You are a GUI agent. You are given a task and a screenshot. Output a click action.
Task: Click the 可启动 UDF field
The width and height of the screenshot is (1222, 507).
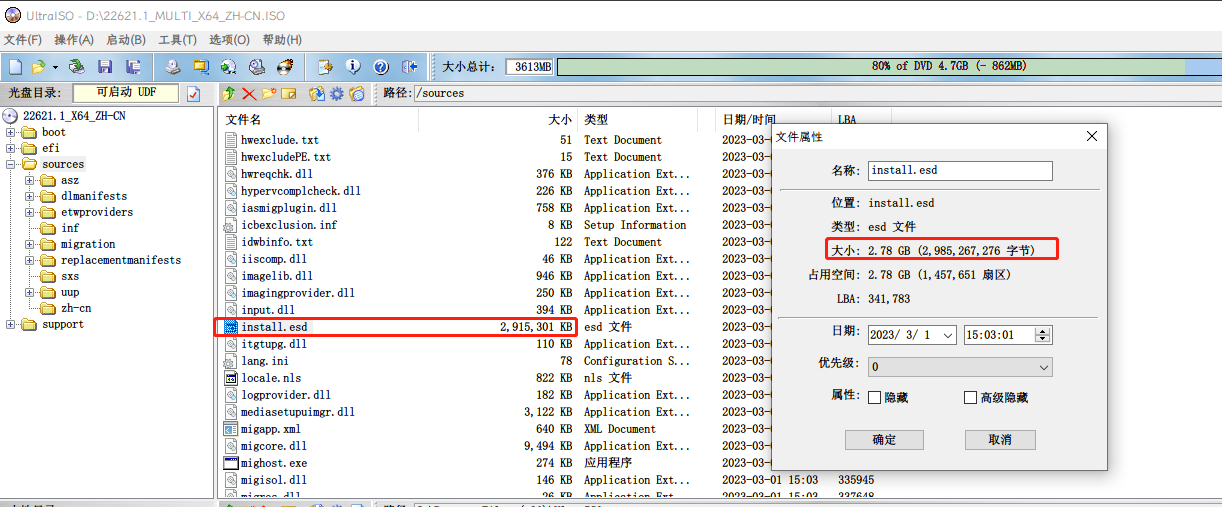(126, 93)
